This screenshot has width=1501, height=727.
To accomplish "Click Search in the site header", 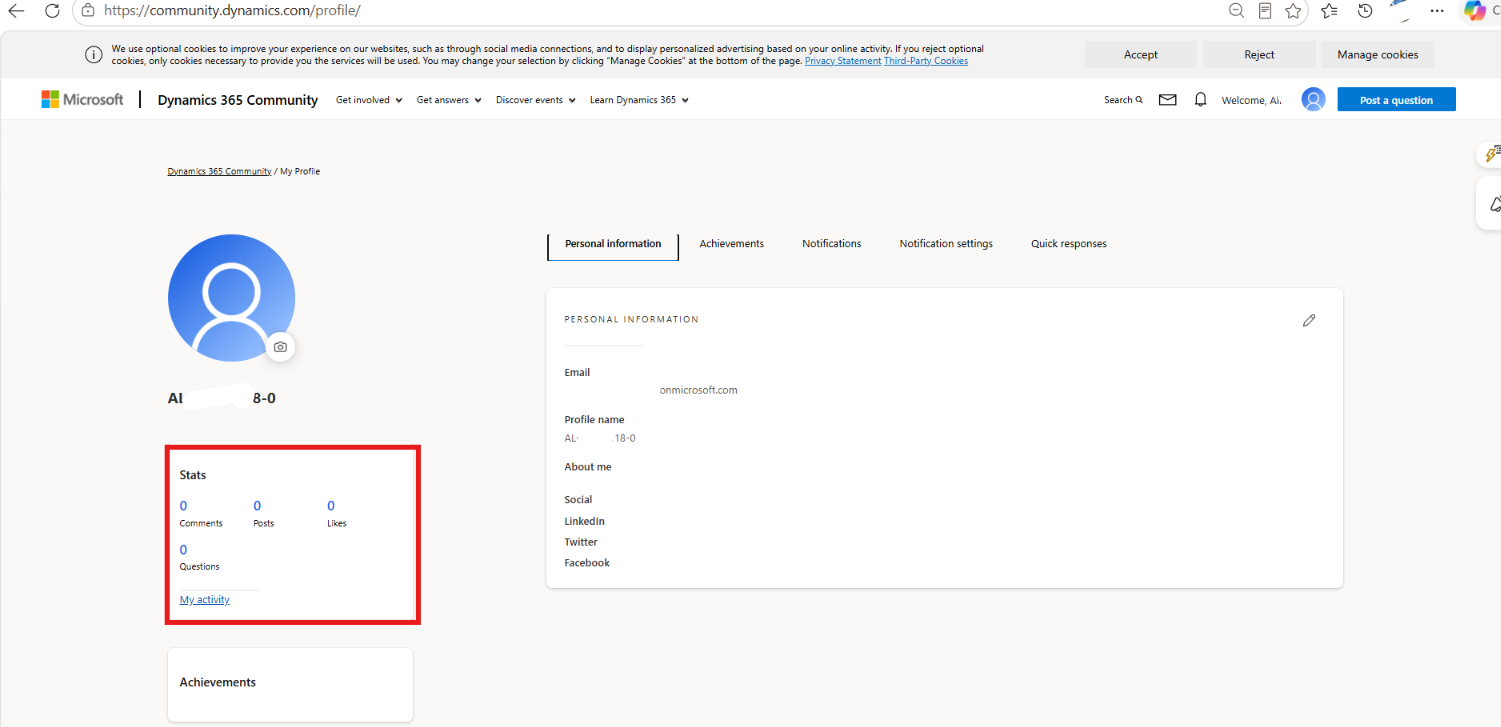I will point(1123,100).
